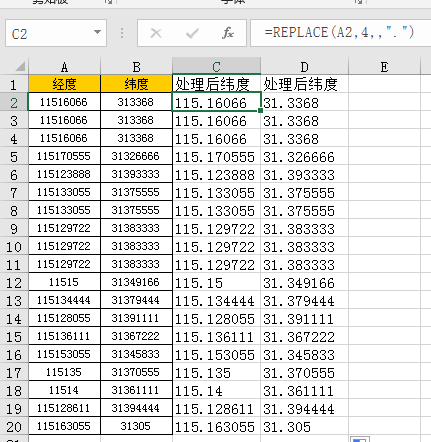Select cell C8 showing 115.133055
Image resolution: width=431 pixels, height=442 pixels.
click(x=216, y=210)
